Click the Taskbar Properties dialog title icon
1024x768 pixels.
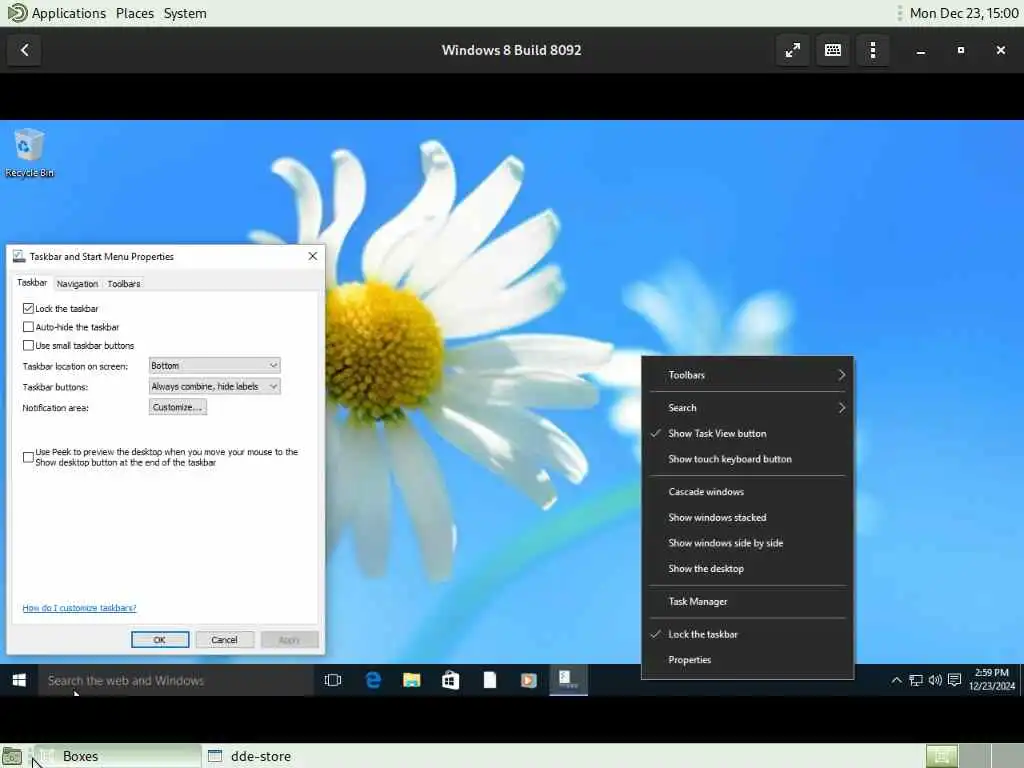19,257
